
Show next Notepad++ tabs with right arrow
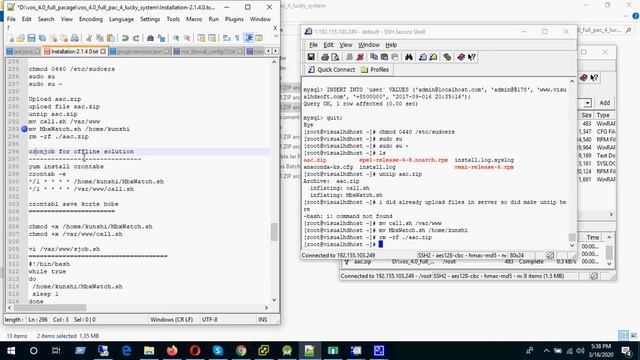[276, 51]
